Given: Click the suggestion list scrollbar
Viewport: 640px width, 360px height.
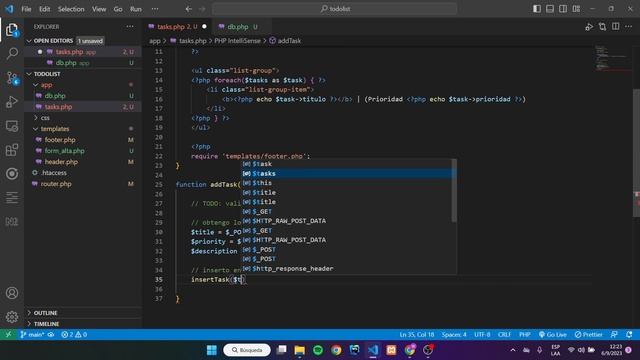Looking at the screenshot, I should [x=454, y=191].
